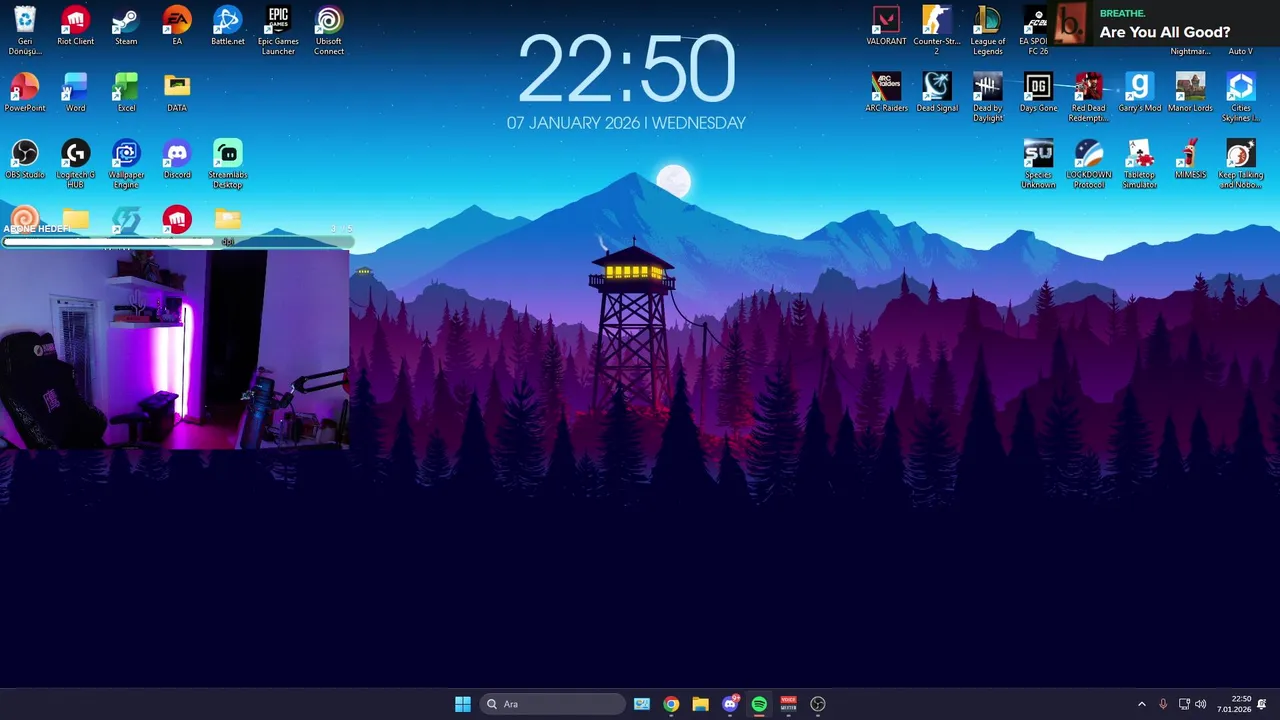Click the BREATHE. album art thumbnail
1280x720 pixels.
(1071, 23)
